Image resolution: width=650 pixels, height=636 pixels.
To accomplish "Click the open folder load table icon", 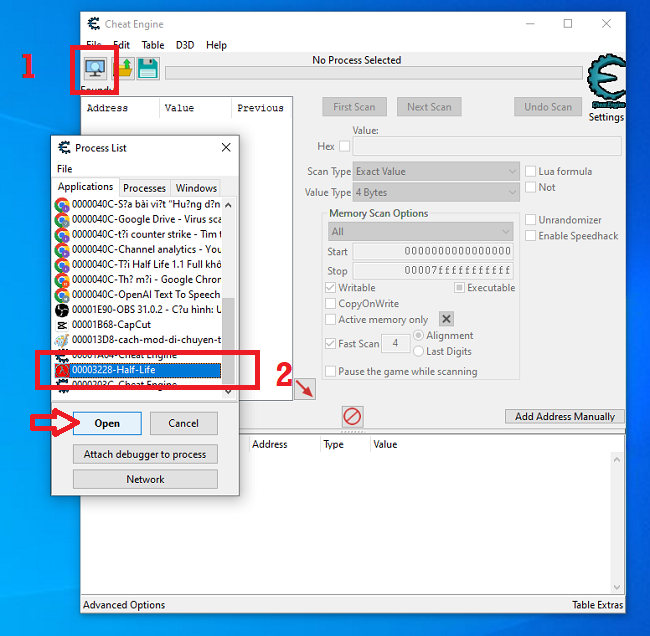I will pos(123,69).
